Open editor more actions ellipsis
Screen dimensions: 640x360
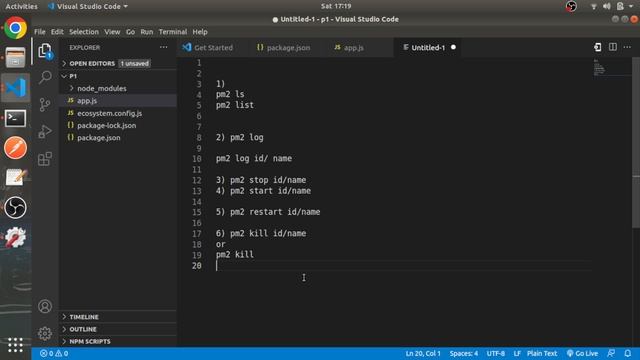(x=627, y=47)
